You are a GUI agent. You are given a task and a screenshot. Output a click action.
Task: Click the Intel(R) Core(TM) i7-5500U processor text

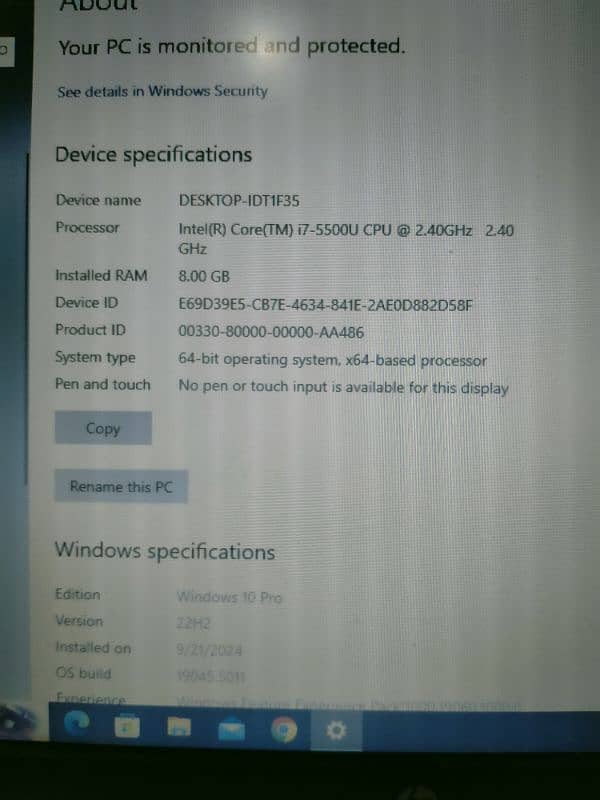345,239
